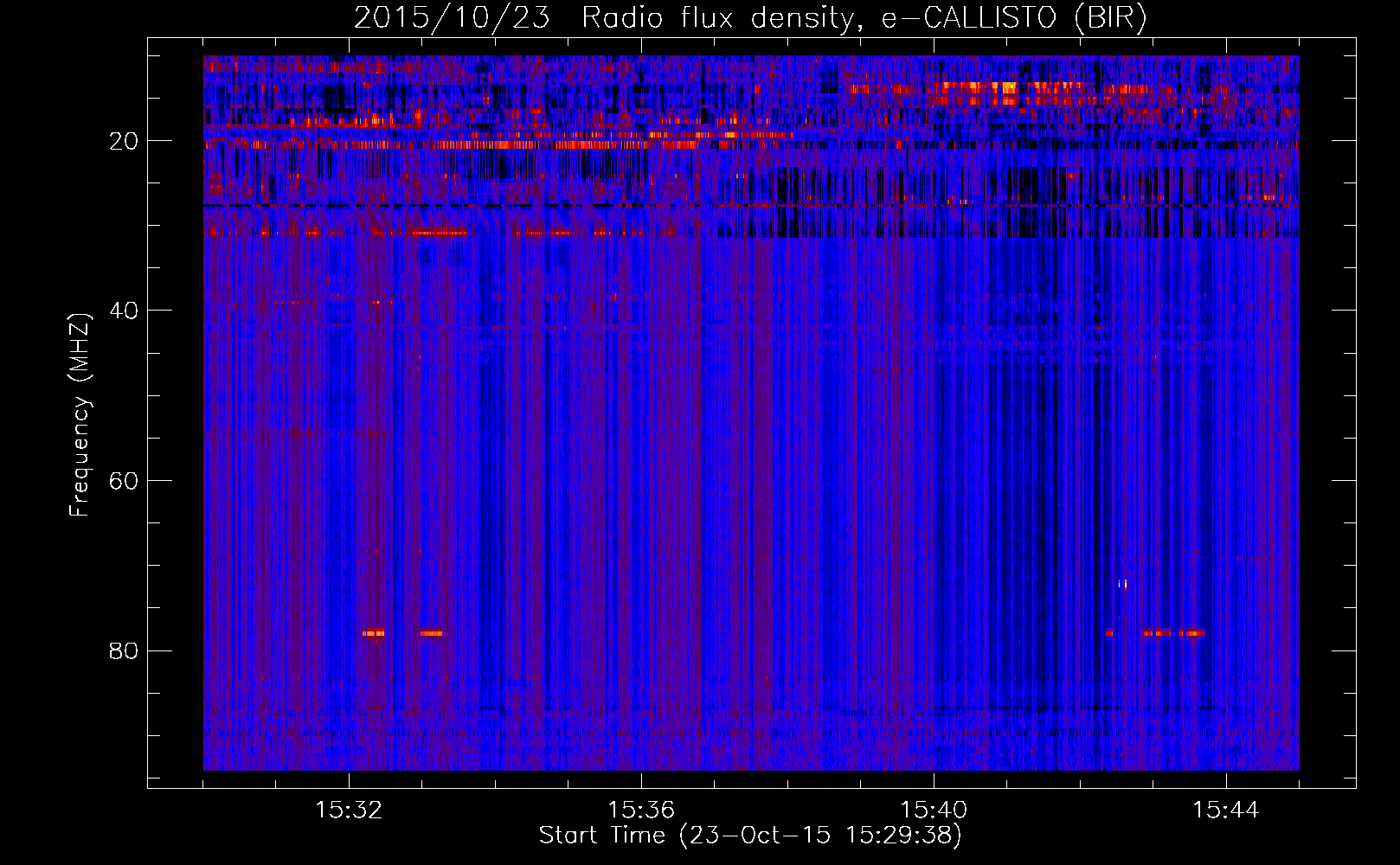Image resolution: width=1400 pixels, height=865 pixels.
Task: Click the '15:36' time tick label
Action: pyautogui.click(x=641, y=811)
